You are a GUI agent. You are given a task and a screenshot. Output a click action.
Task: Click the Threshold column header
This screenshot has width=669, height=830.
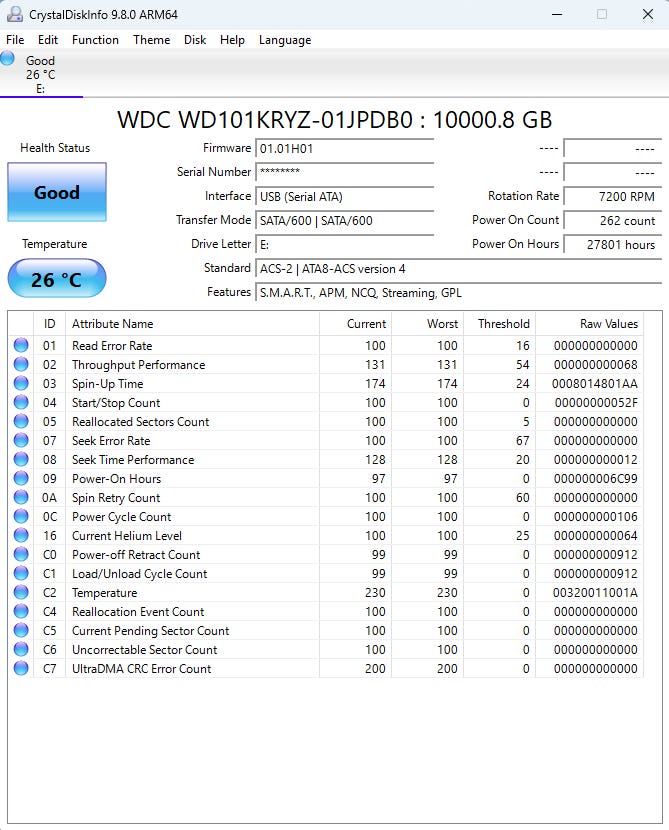coord(499,323)
